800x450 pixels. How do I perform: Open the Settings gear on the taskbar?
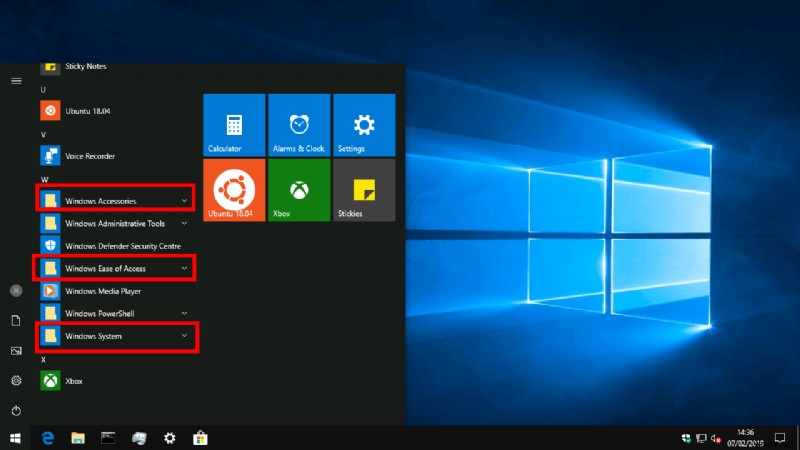pos(169,438)
